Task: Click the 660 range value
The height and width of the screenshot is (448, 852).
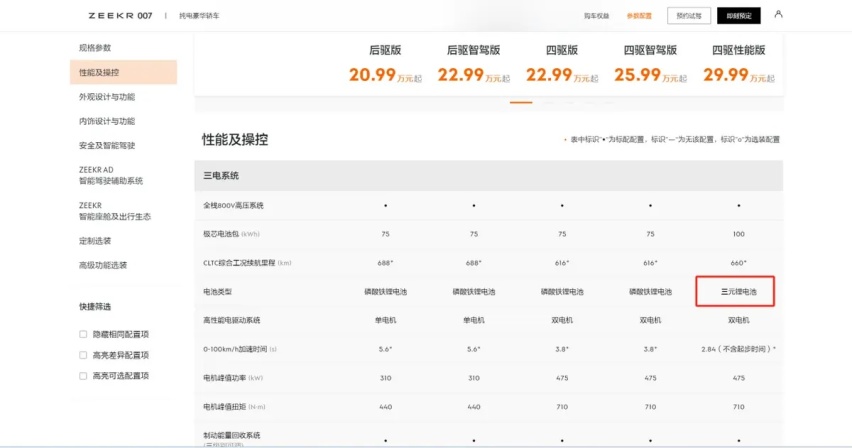Action: [x=738, y=263]
